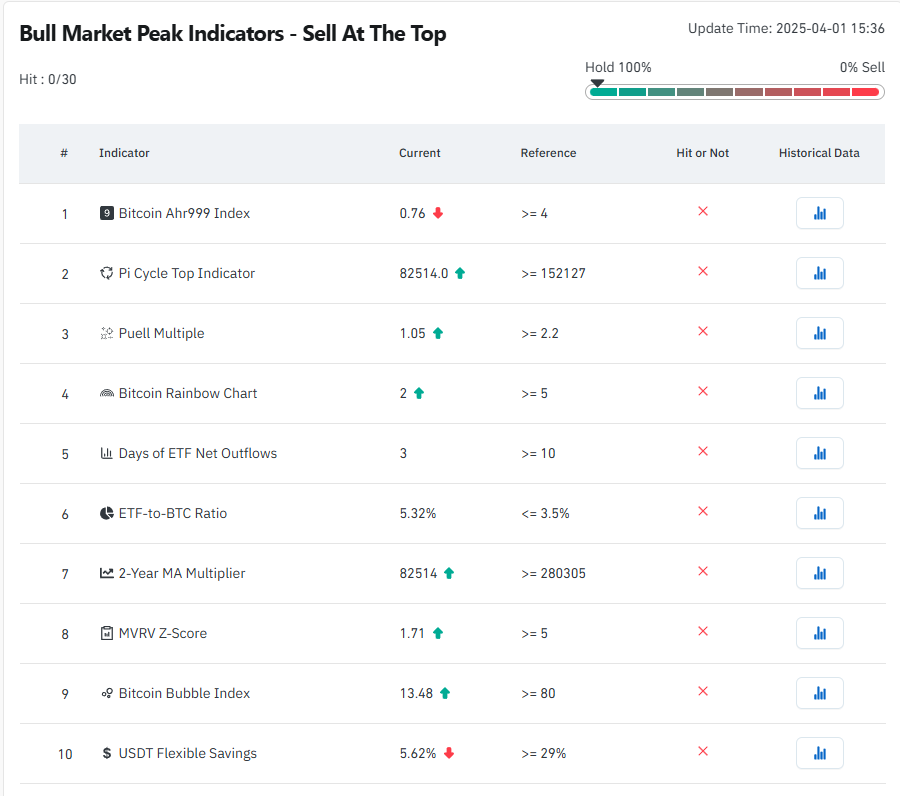Show Bitcoin Rainbow Chart historical data
This screenshot has width=900, height=796.
click(x=819, y=393)
